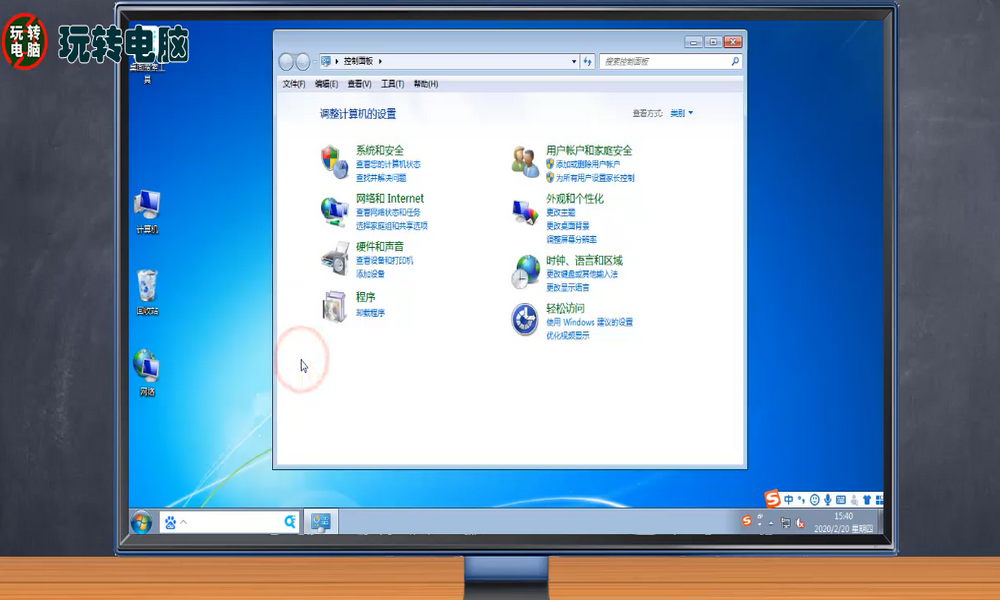Open the 帮助(H) menu
Screen dimensions: 1000x600
tap(425, 84)
